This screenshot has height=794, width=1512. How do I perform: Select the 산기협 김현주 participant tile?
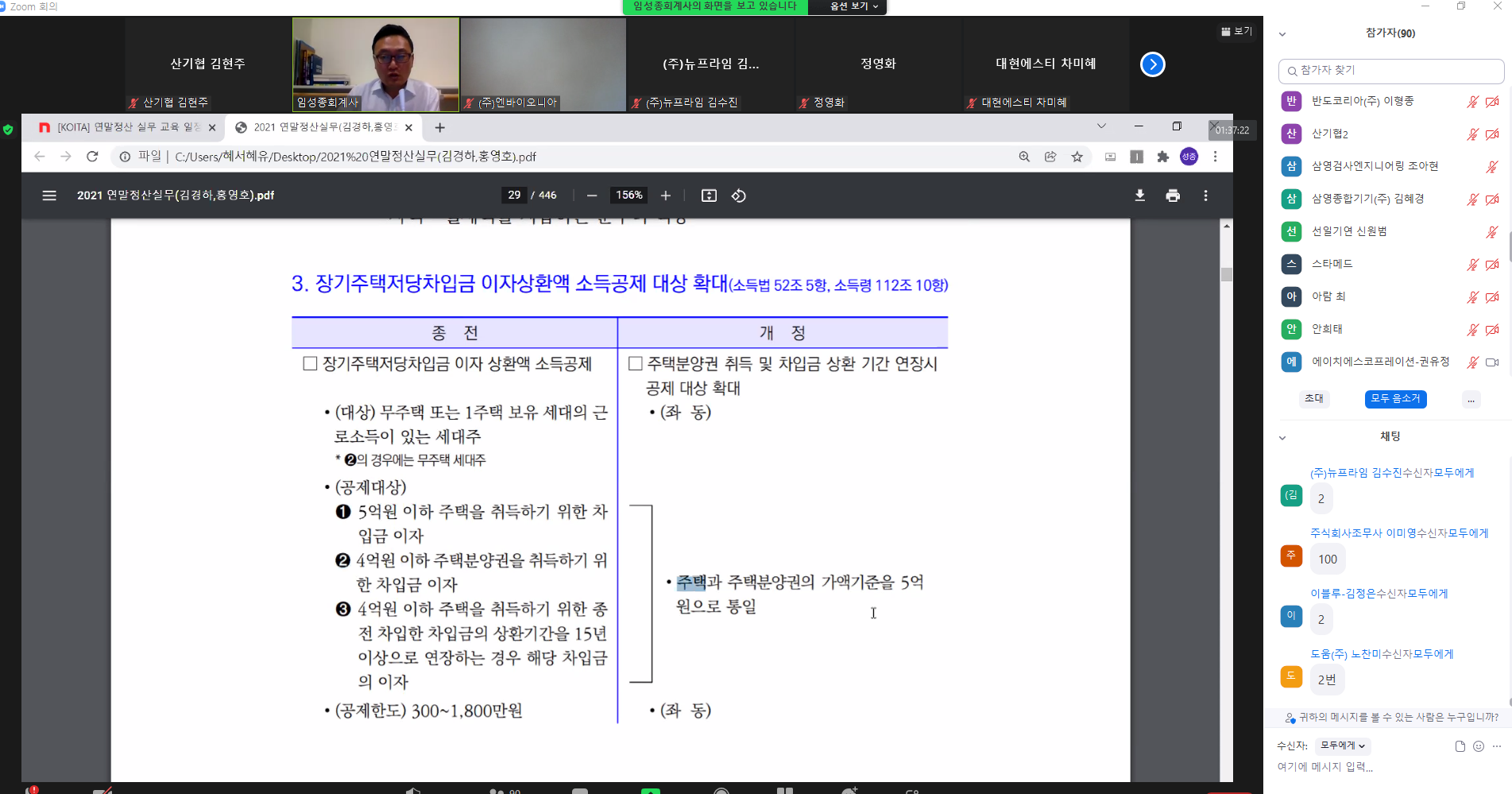tap(208, 64)
